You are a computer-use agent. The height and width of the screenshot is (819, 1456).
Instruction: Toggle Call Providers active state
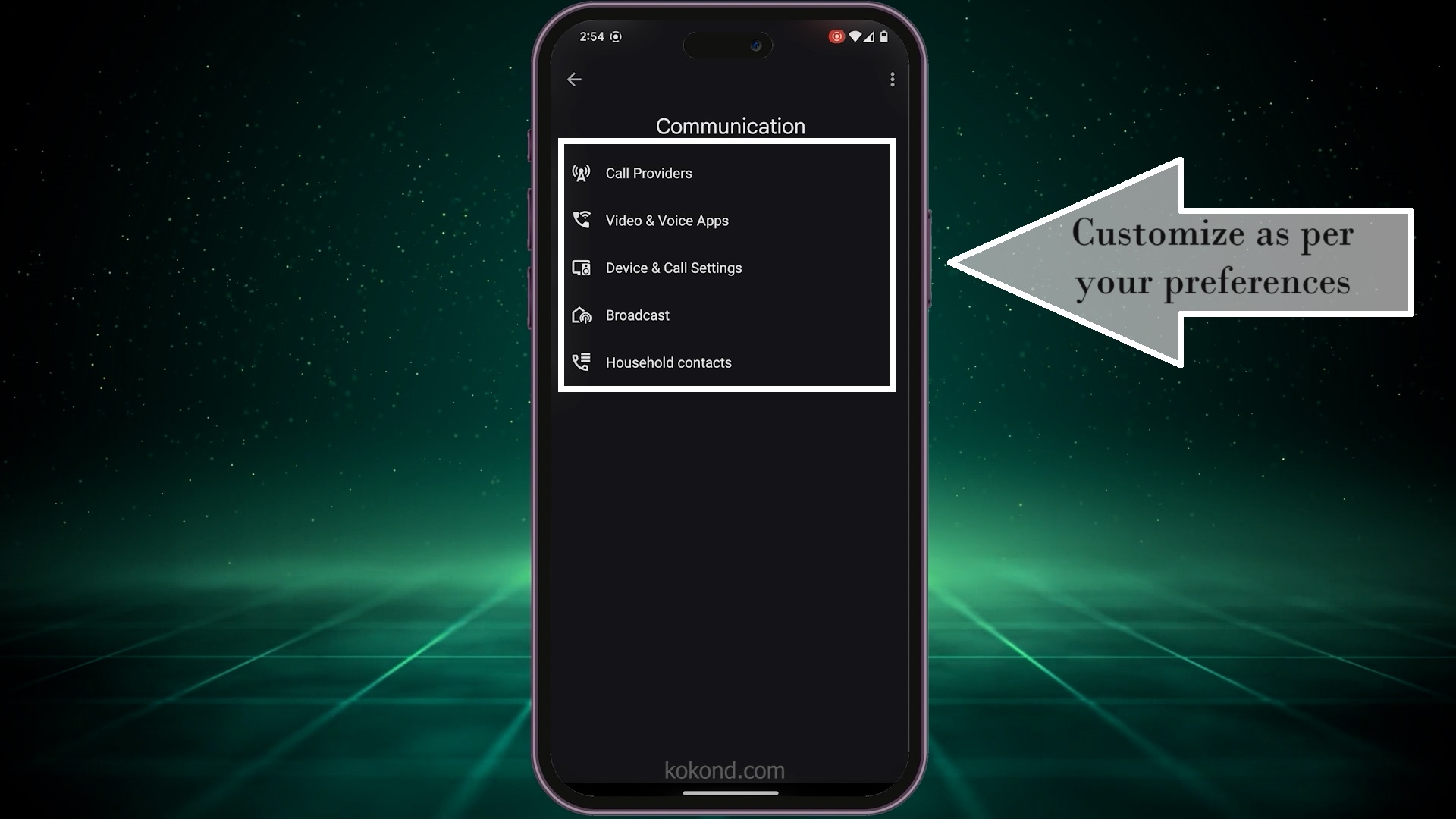(x=729, y=173)
